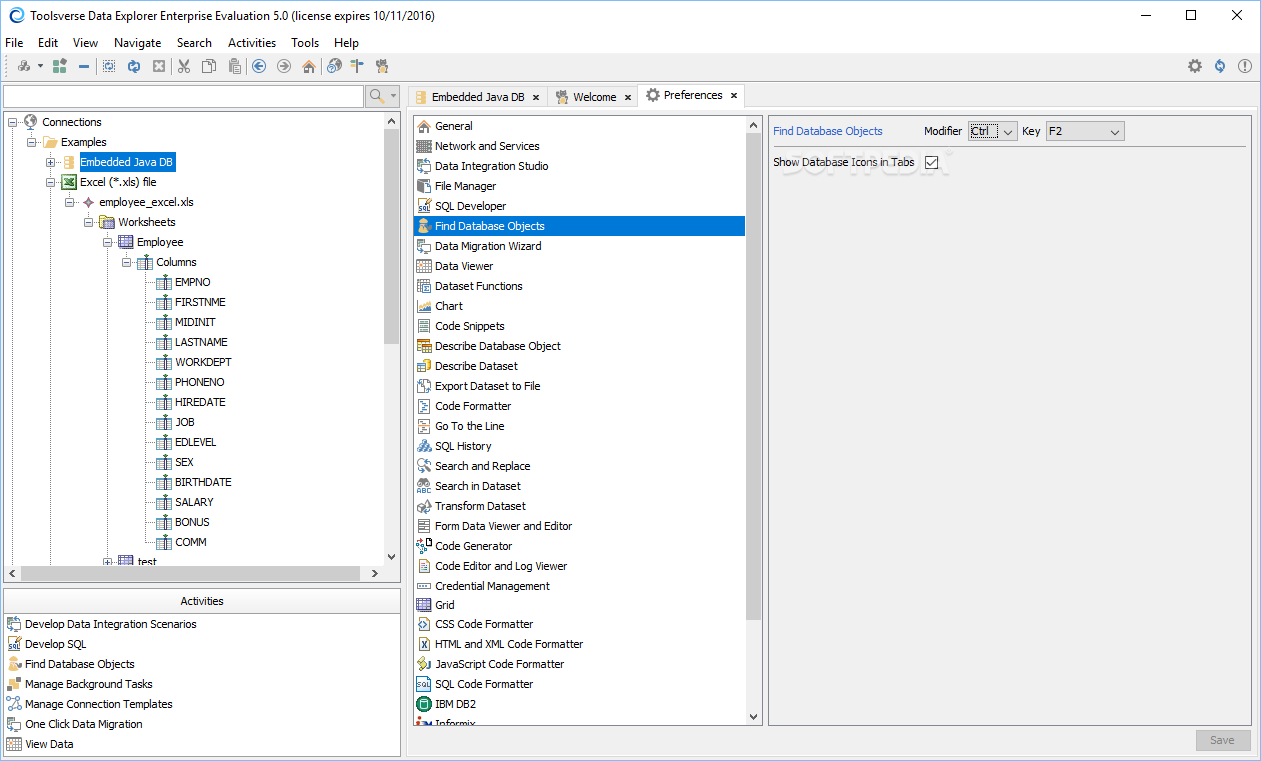Collapse the Columns tree node
Screen dimensions: 1261x761
(x=127, y=262)
